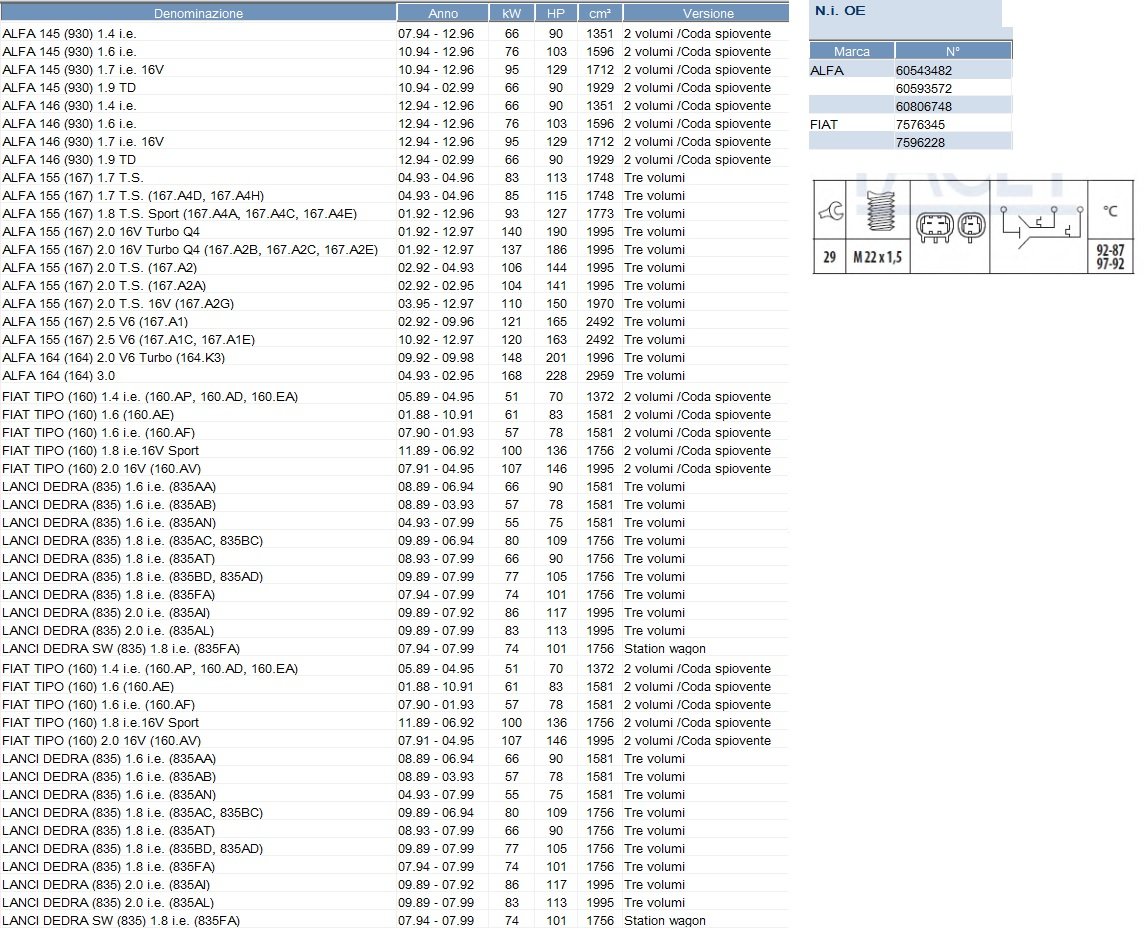The width and height of the screenshot is (1145, 935).
Task: Select row ALFA 145 (930) 1.6 i.e.
Action: tap(394, 52)
